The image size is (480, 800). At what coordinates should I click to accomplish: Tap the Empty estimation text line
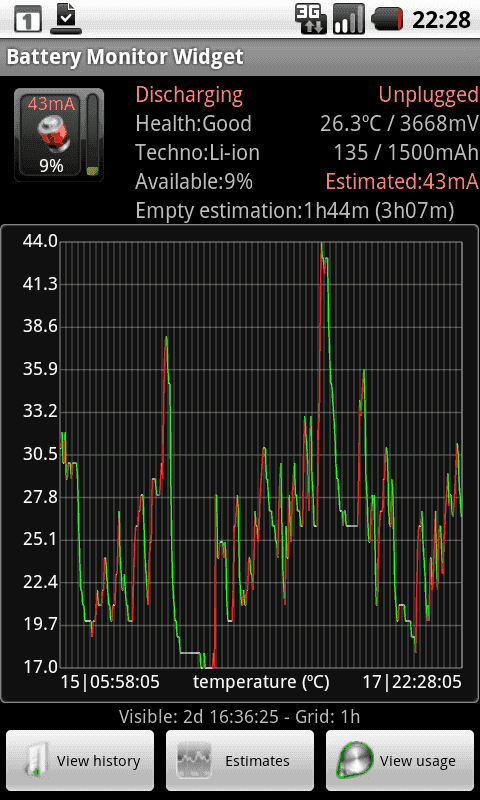tap(295, 211)
